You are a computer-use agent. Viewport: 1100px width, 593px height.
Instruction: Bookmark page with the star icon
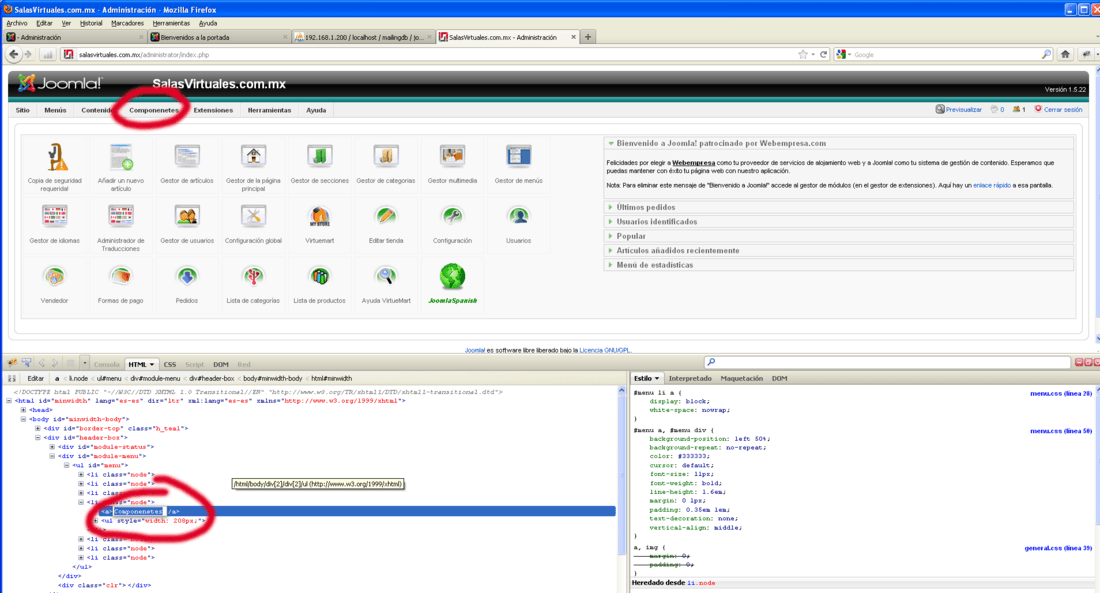tap(803, 54)
